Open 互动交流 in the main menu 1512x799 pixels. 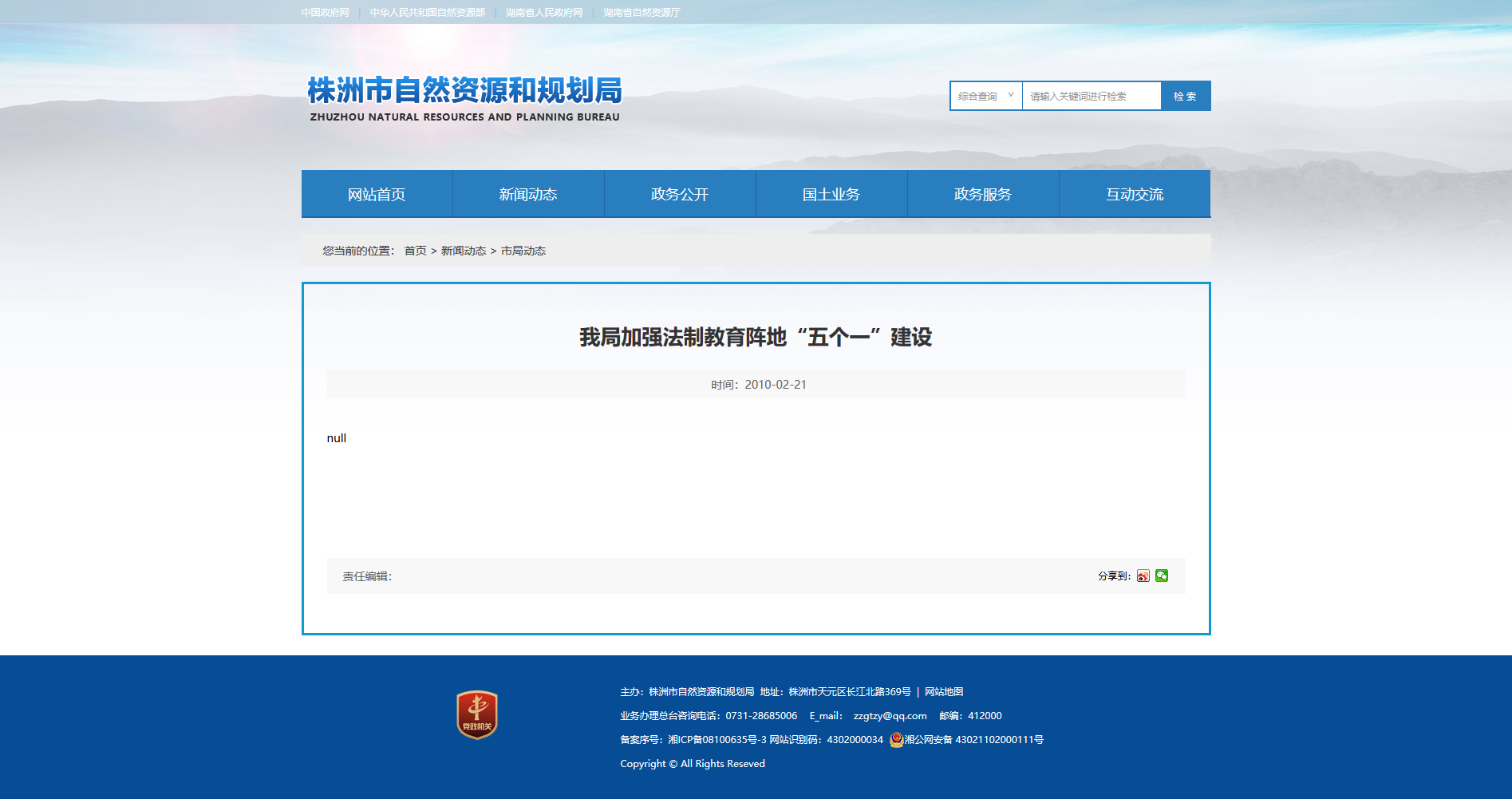pyautogui.click(x=1135, y=194)
